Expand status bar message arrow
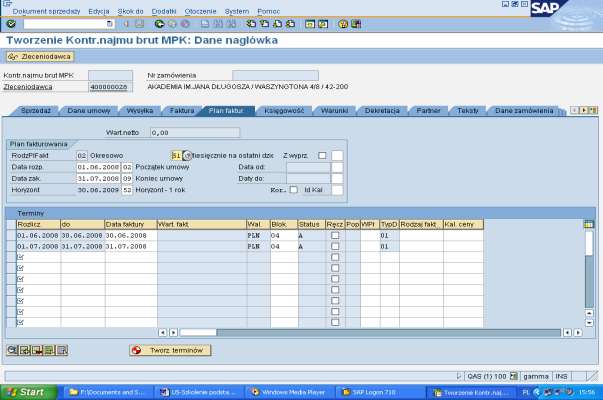The height and width of the screenshot is (400, 603). (x=458, y=376)
